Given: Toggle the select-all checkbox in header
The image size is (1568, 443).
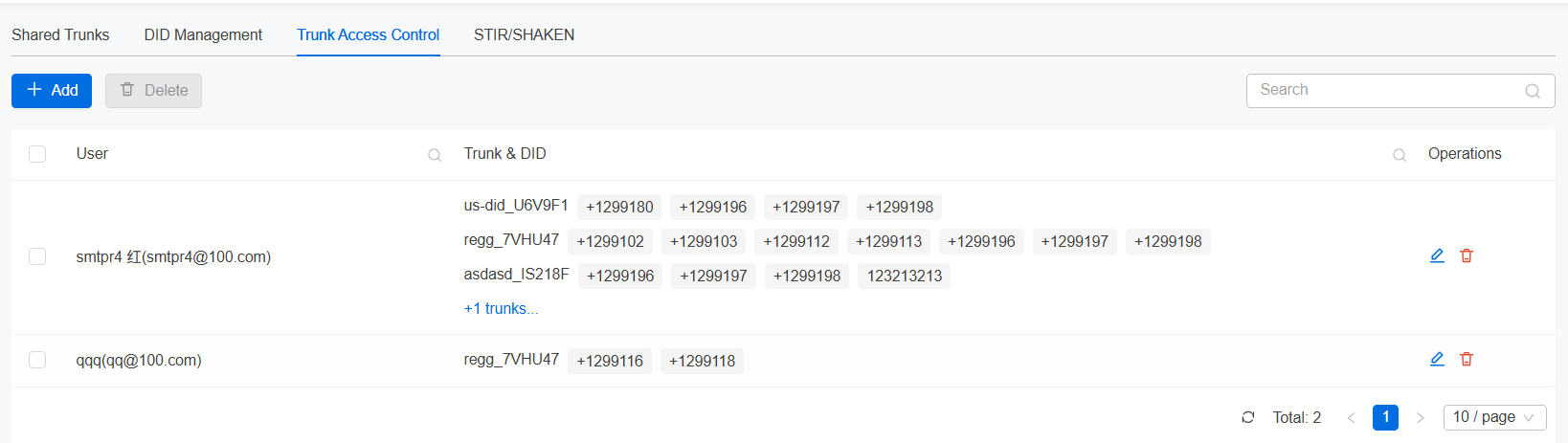Looking at the screenshot, I should click(x=37, y=154).
